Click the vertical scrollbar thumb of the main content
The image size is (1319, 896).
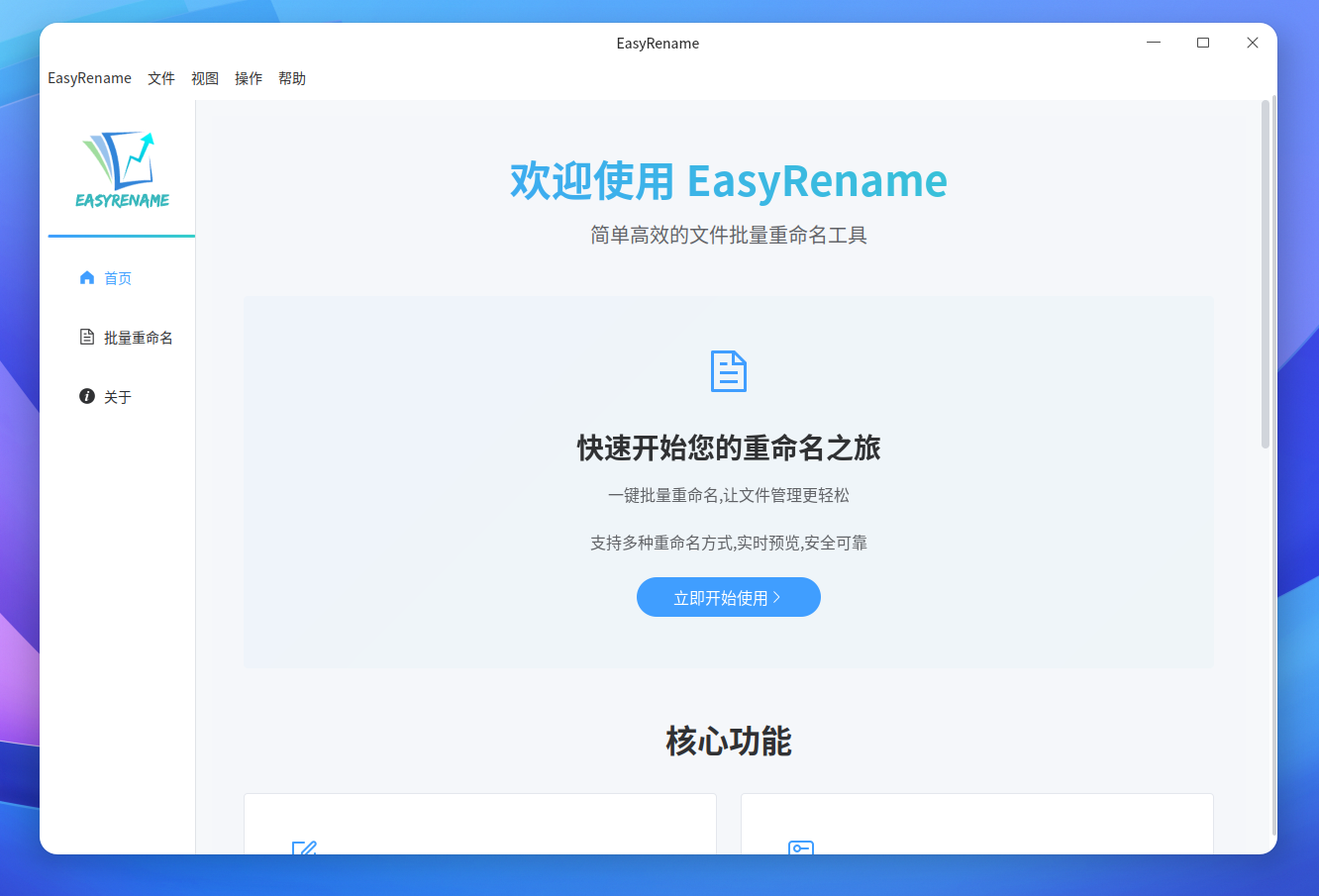click(x=1266, y=274)
